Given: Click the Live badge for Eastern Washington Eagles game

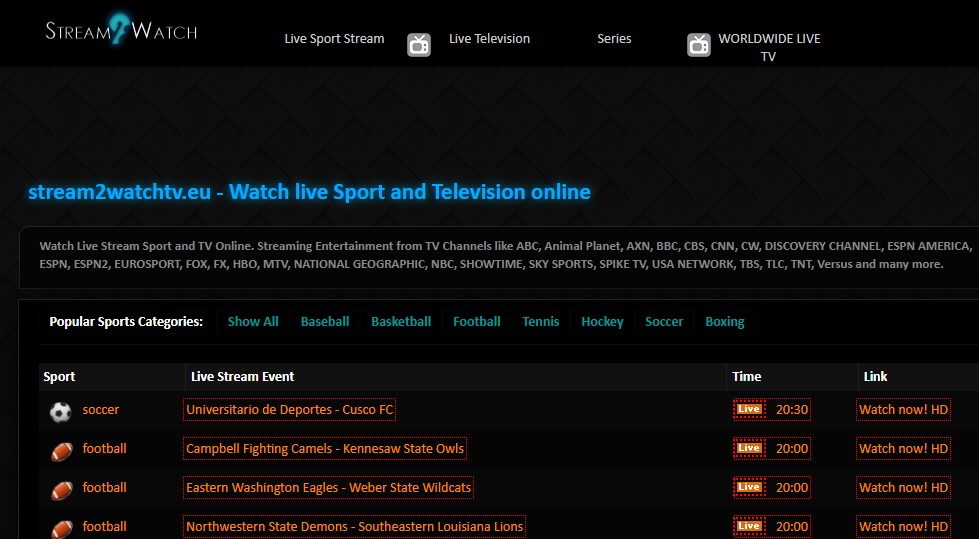Looking at the screenshot, I should (x=749, y=487).
